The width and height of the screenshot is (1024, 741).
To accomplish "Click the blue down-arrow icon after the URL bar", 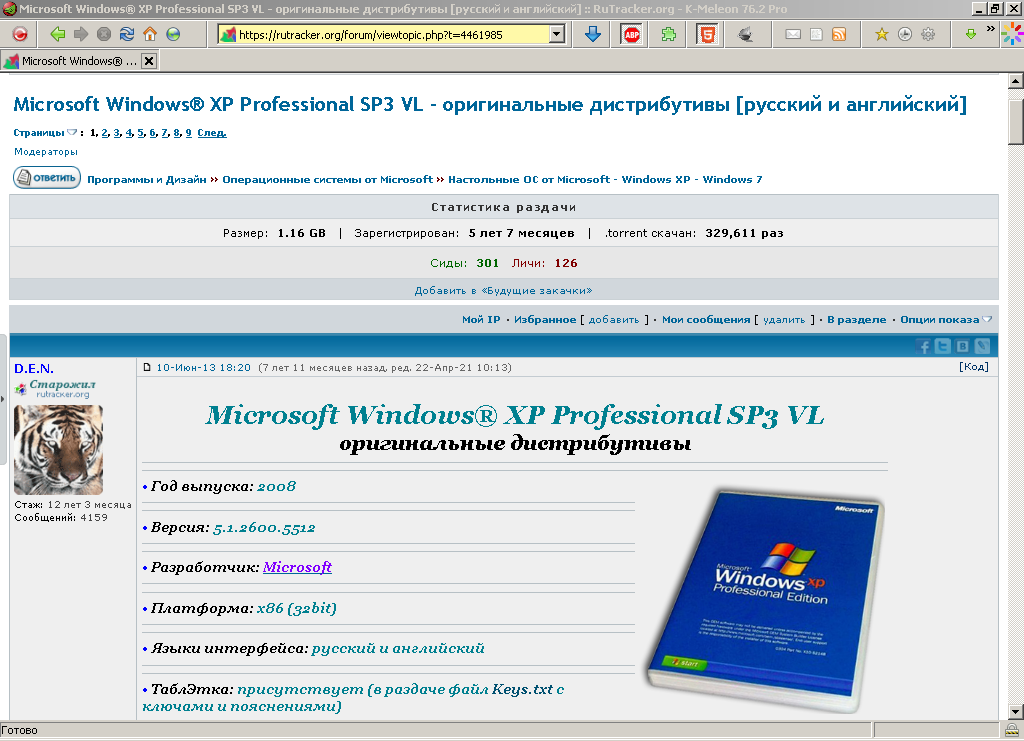I will (x=593, y=34).
